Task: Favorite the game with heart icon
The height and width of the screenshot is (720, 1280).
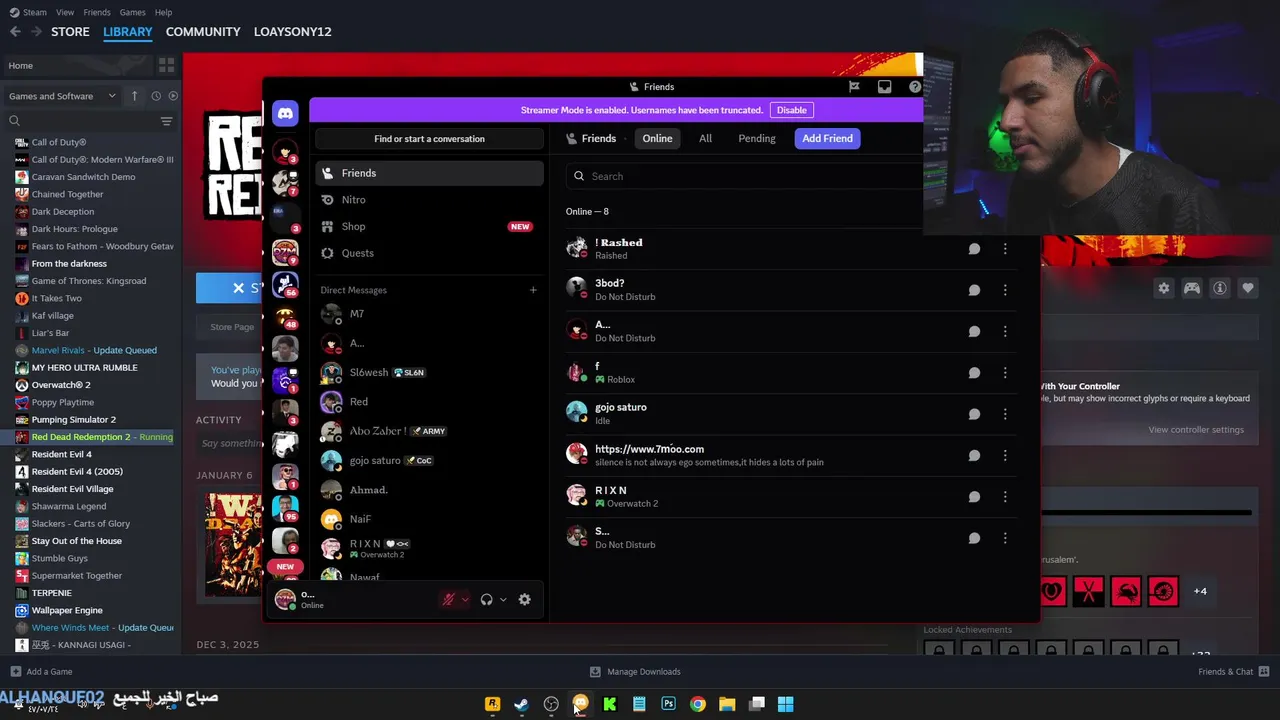Action: tap(1248, 288)
